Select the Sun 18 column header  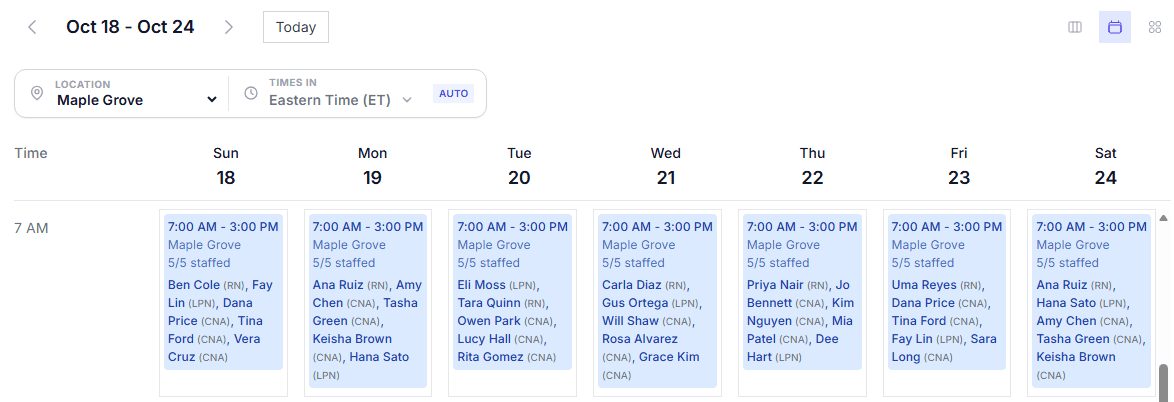225,165
